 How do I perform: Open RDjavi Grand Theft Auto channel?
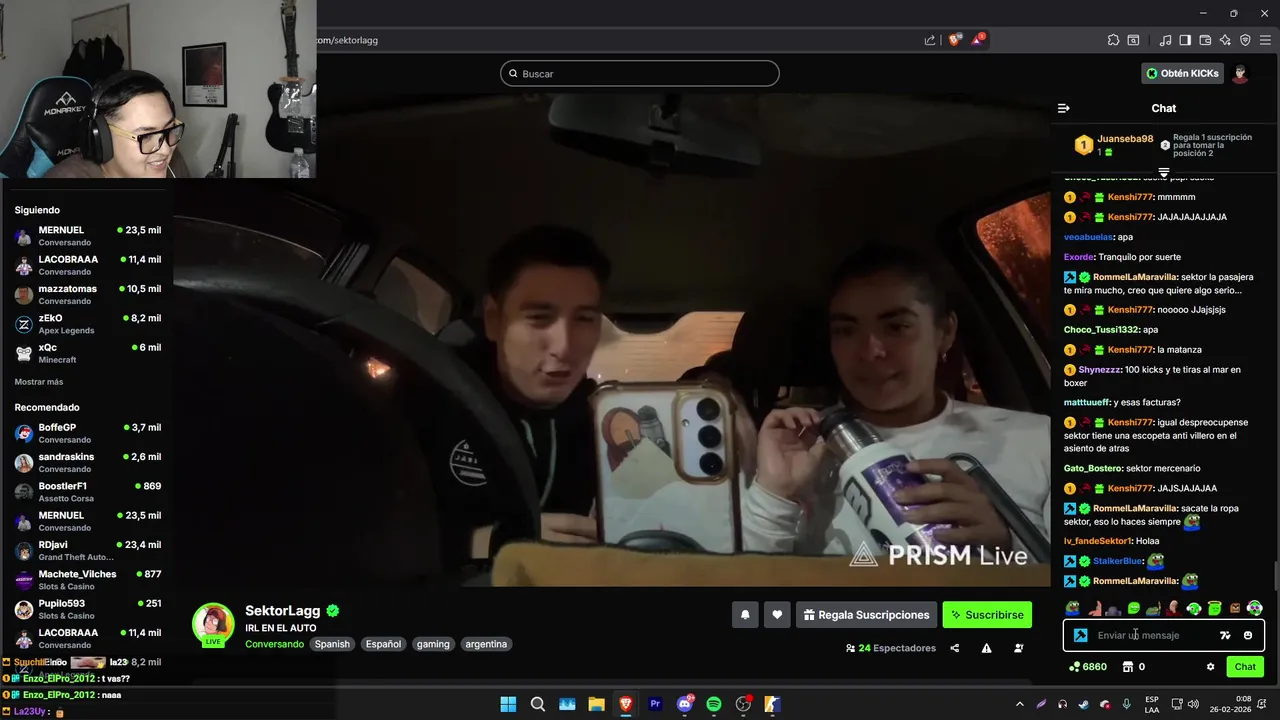coord(87,550)
